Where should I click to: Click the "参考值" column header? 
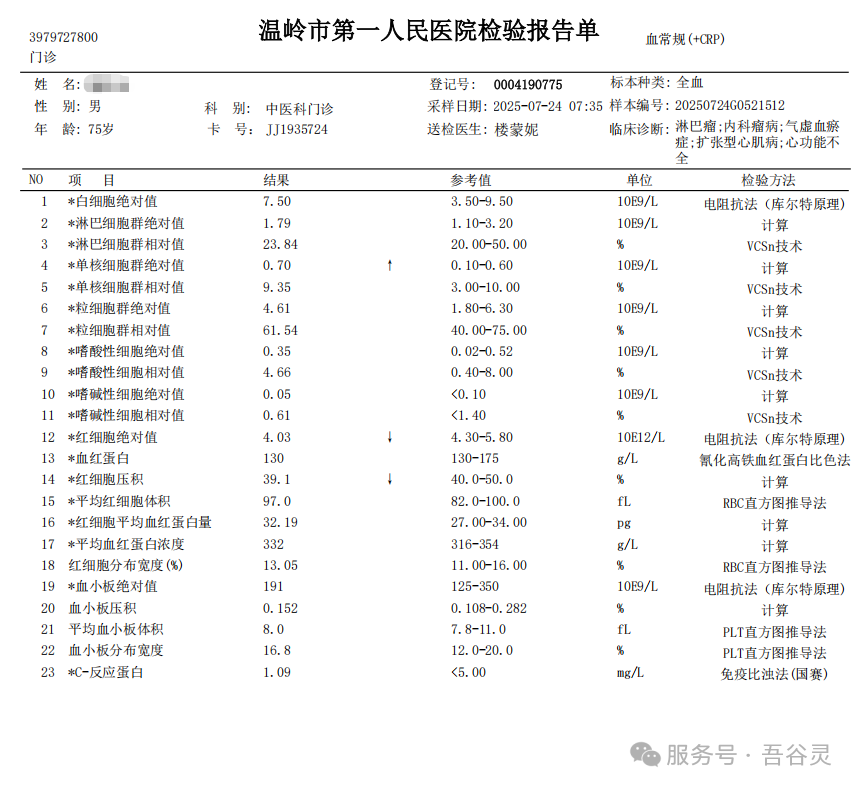(471, 180)
